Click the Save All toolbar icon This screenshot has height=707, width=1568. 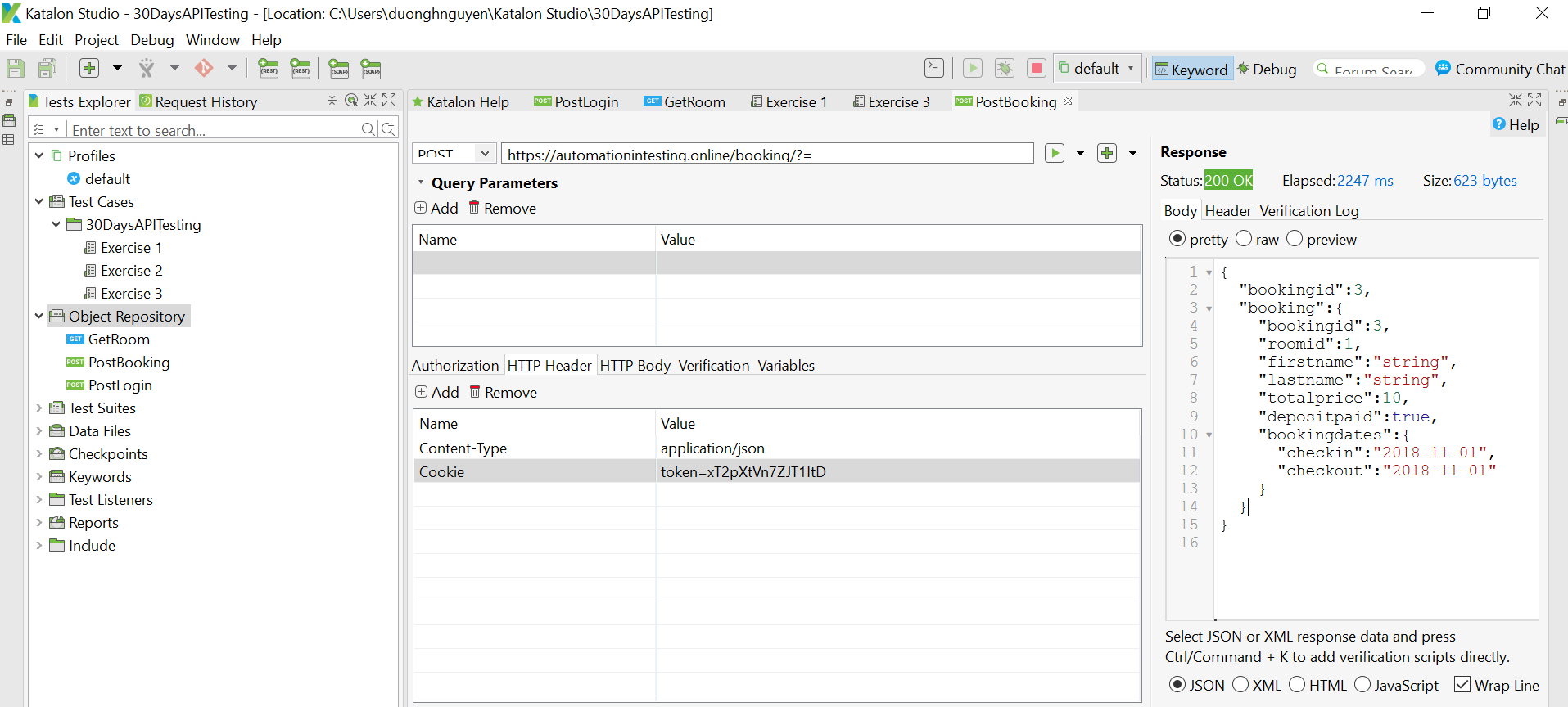pyautogui.click(x=48, y=68)
